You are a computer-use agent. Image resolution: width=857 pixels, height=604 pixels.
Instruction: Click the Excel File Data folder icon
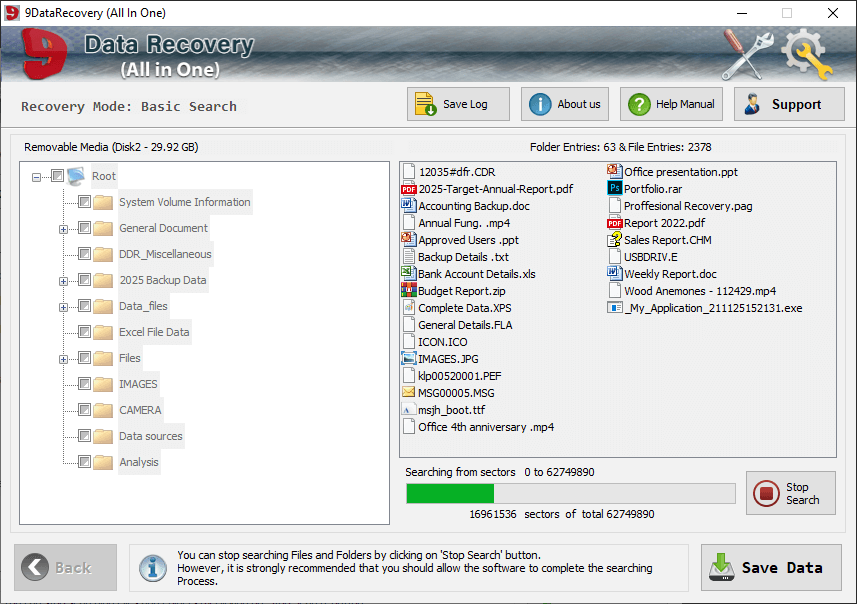(103, 332)
